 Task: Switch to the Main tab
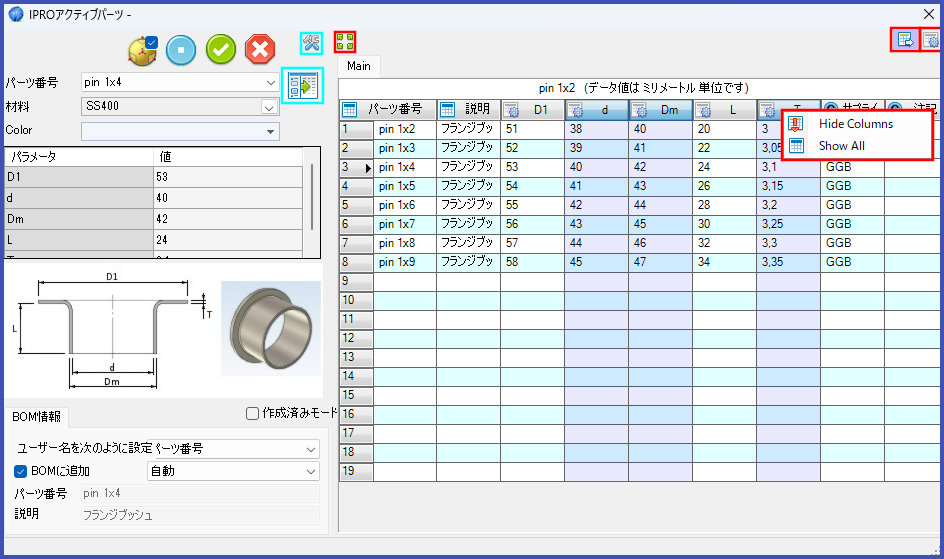359,66
